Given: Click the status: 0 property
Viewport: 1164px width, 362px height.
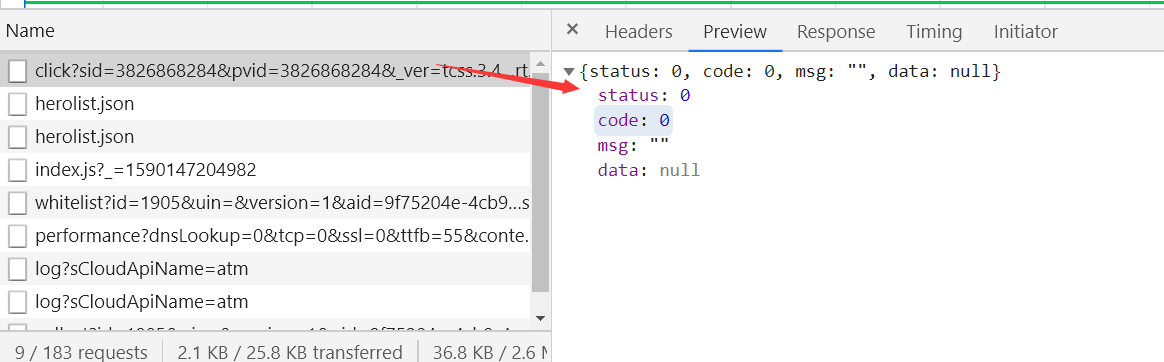Looking at the screenshot, I should click(x=644, y=95).
